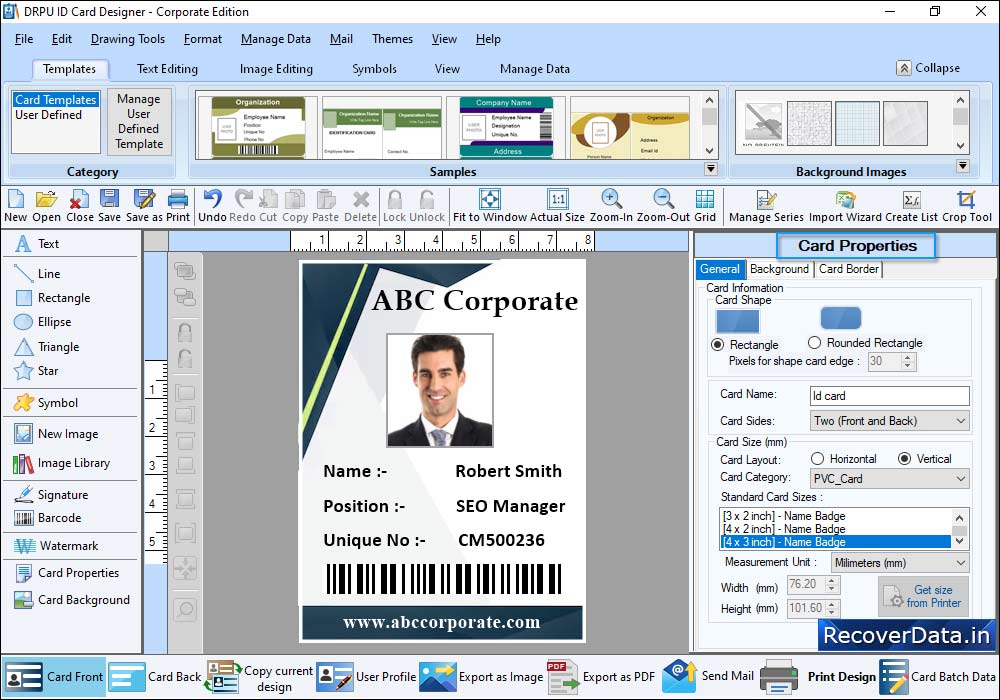Switch to Text Editing ribbon tab
This screenshot has width=1000, height=700.
[167, 69]
